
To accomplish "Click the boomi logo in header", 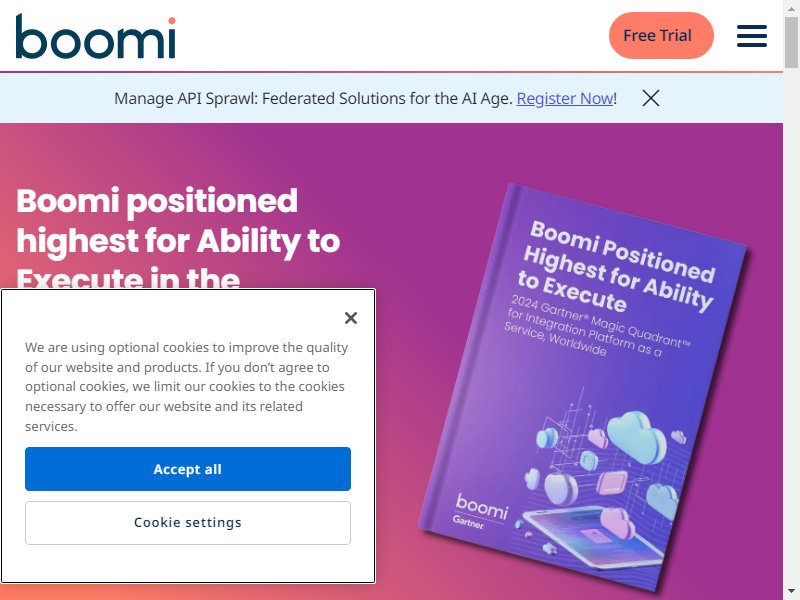I will click(x=95, y=36).
